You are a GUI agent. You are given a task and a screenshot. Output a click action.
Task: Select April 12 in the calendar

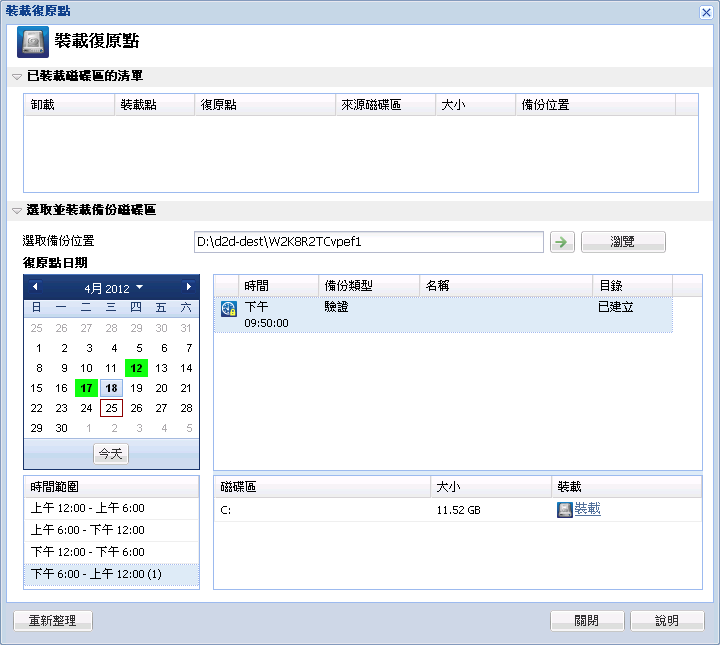click(x=136, y=368)
